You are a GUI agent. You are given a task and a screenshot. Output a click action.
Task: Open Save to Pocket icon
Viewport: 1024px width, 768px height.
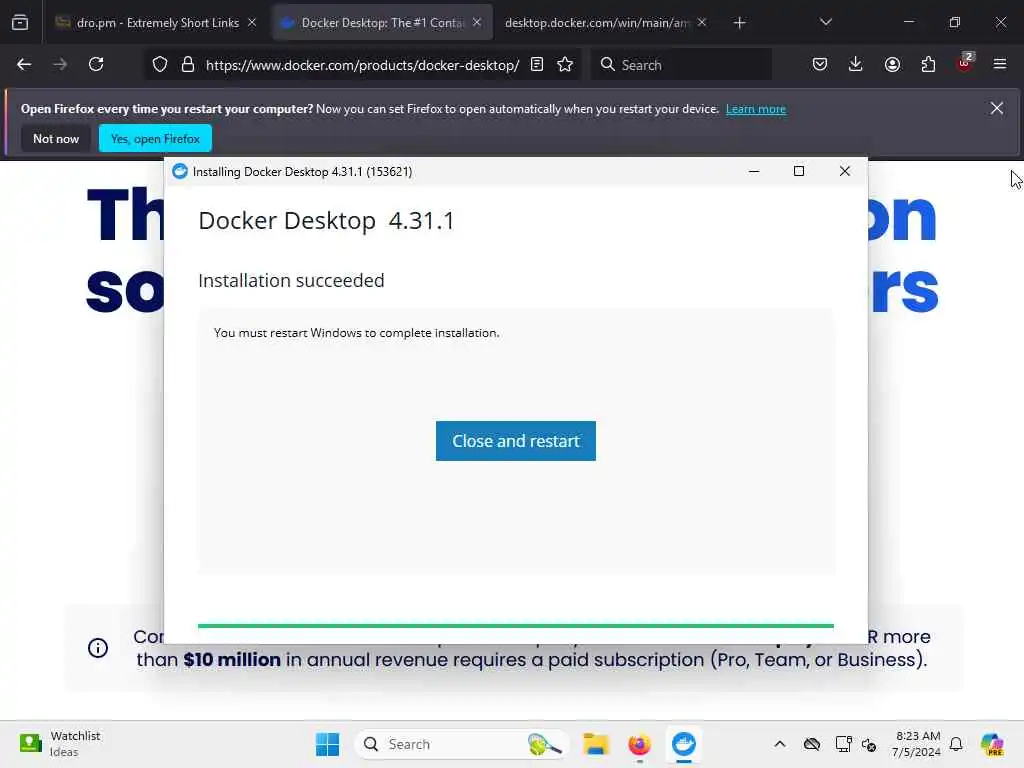click(x=820, y=65)
